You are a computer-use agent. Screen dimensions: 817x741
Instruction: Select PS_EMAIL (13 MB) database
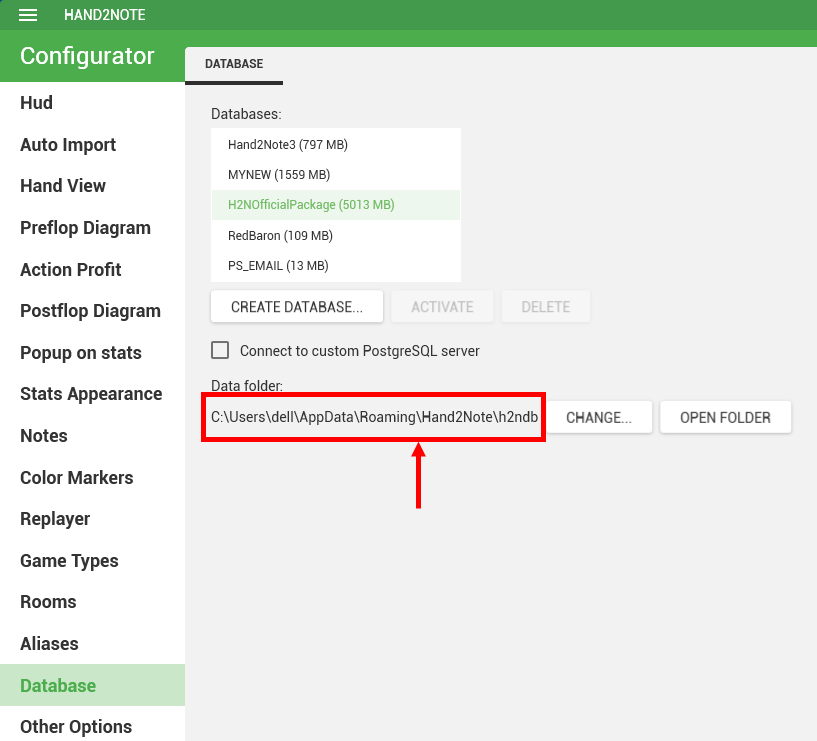[x=336, y=266]
